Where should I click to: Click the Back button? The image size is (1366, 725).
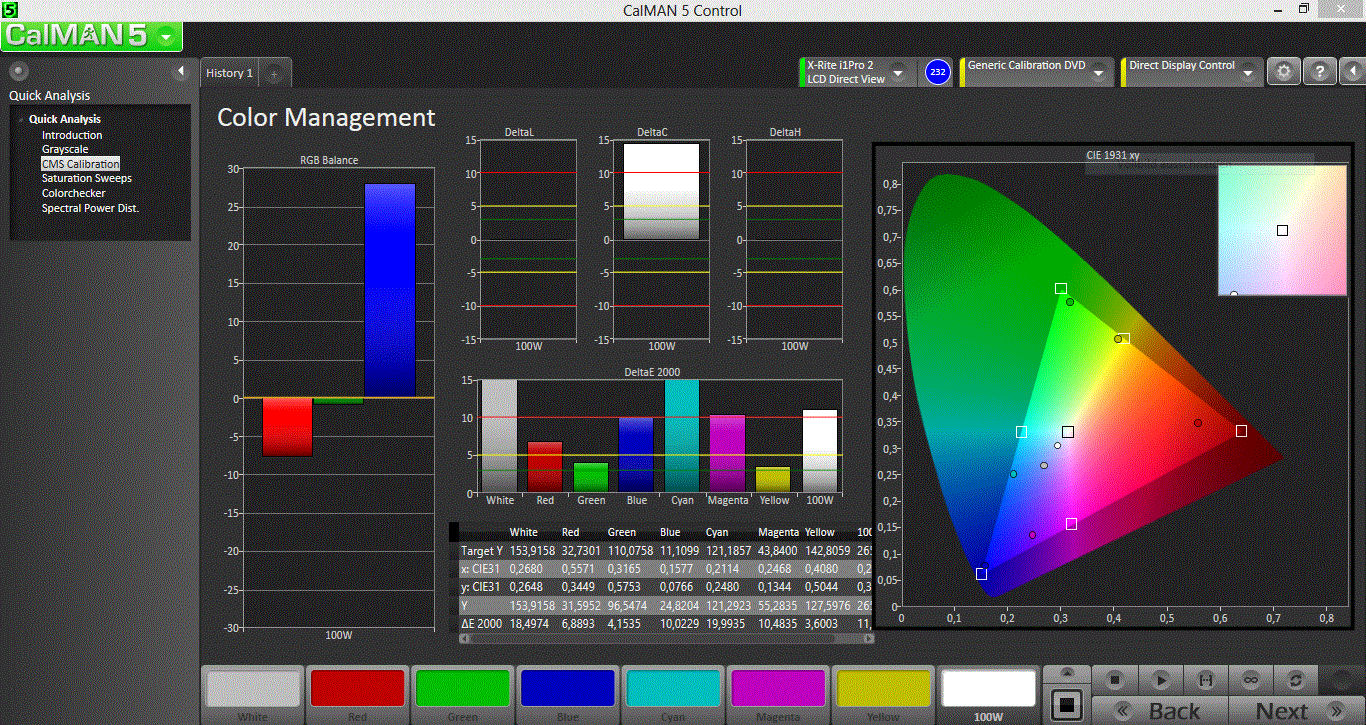click(x=1159, y=711)
